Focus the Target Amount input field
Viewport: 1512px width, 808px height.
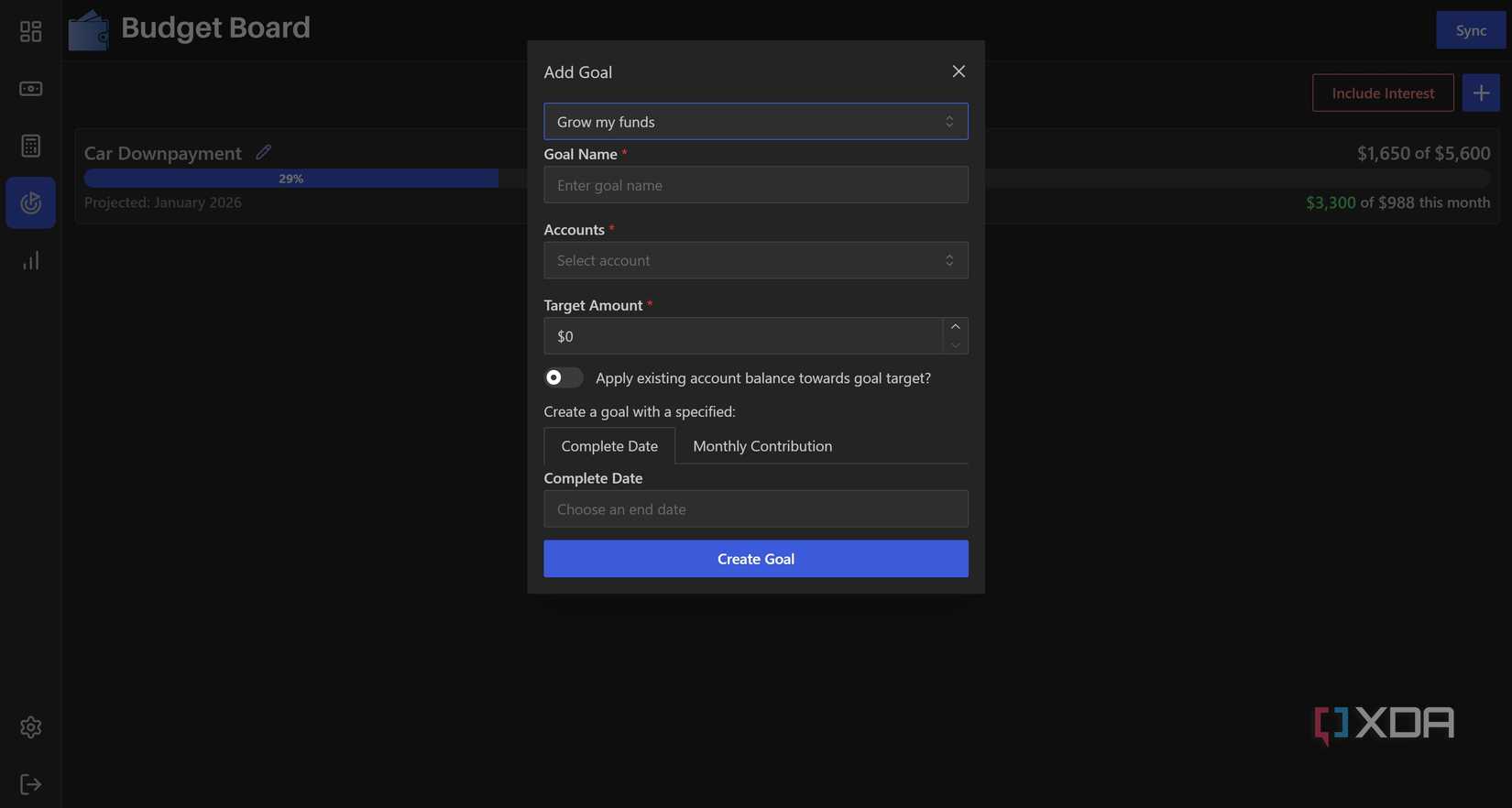click(x=743, y=336)
